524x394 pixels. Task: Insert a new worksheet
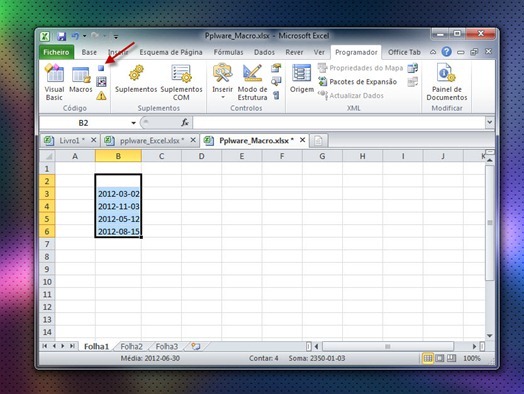tap(196, 346)
